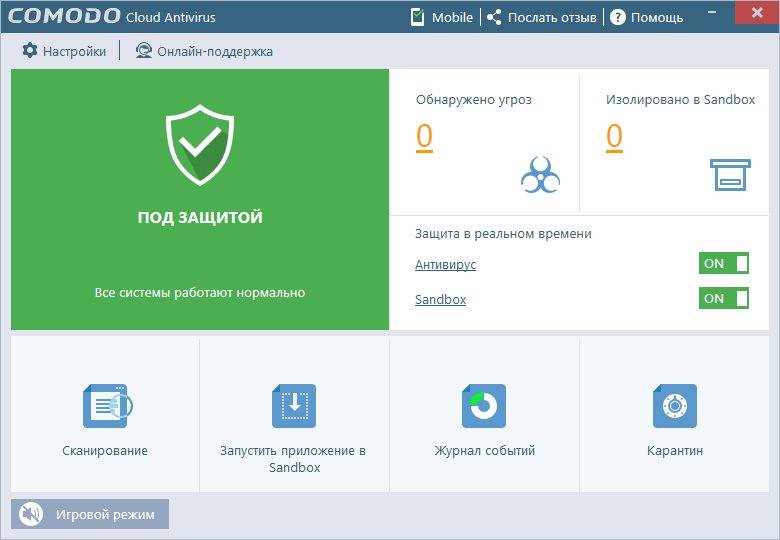
Task: Click the isolated in Sandbox count 0
Action: pyautogui.click(x=614, y=137)
